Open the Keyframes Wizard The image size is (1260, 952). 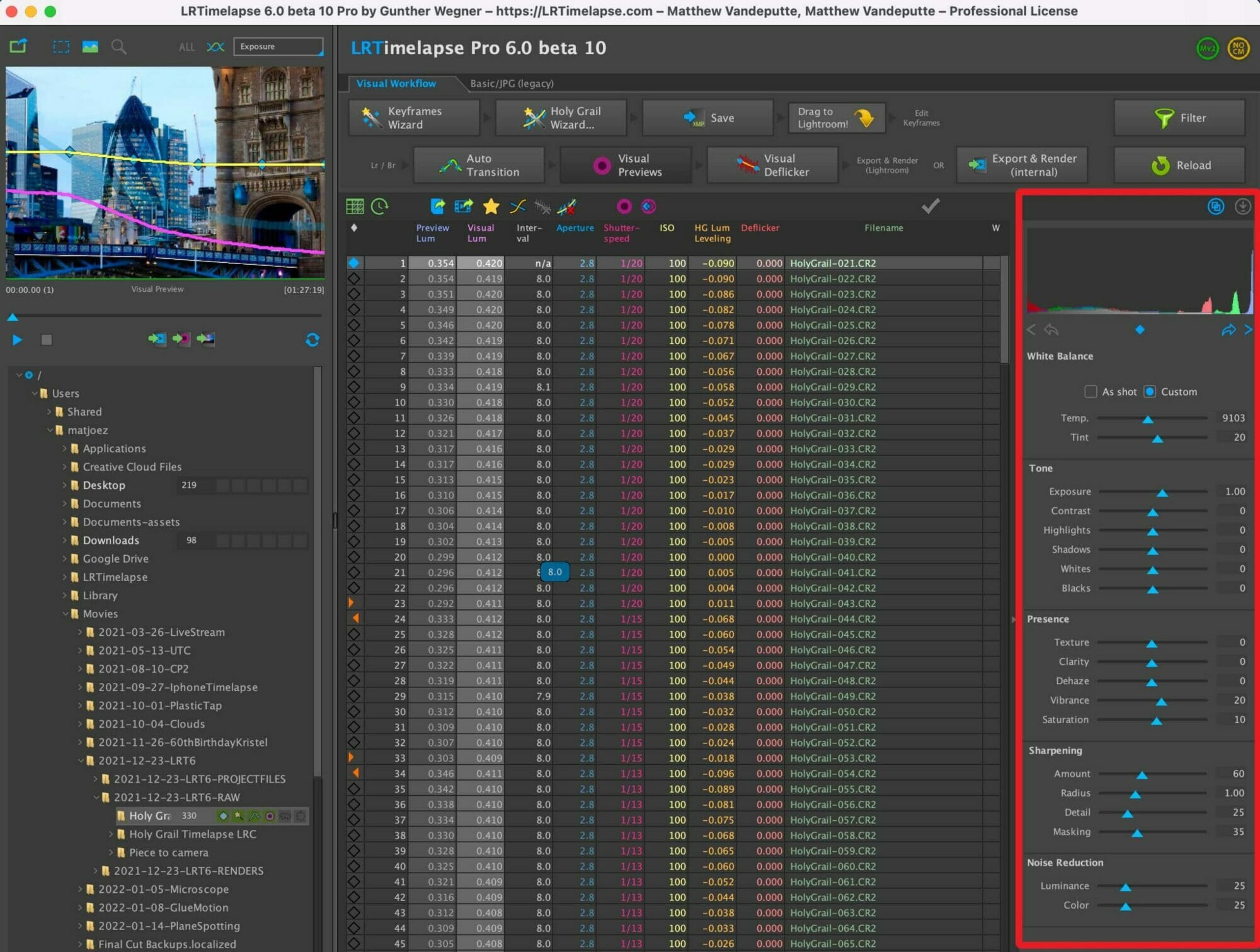pos(415,118)
